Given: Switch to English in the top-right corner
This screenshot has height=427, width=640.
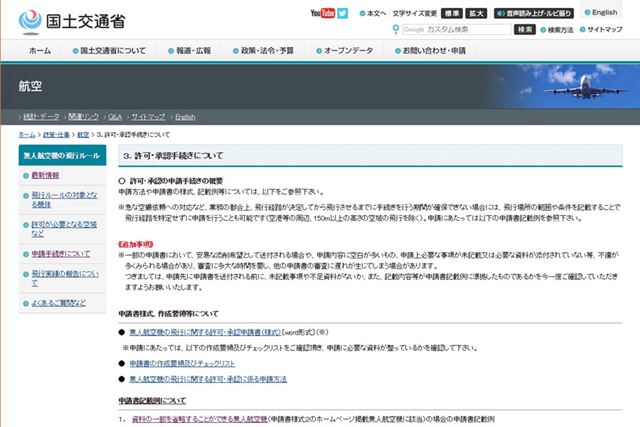Looking at the screenshot, I should [x=604, y=13].
